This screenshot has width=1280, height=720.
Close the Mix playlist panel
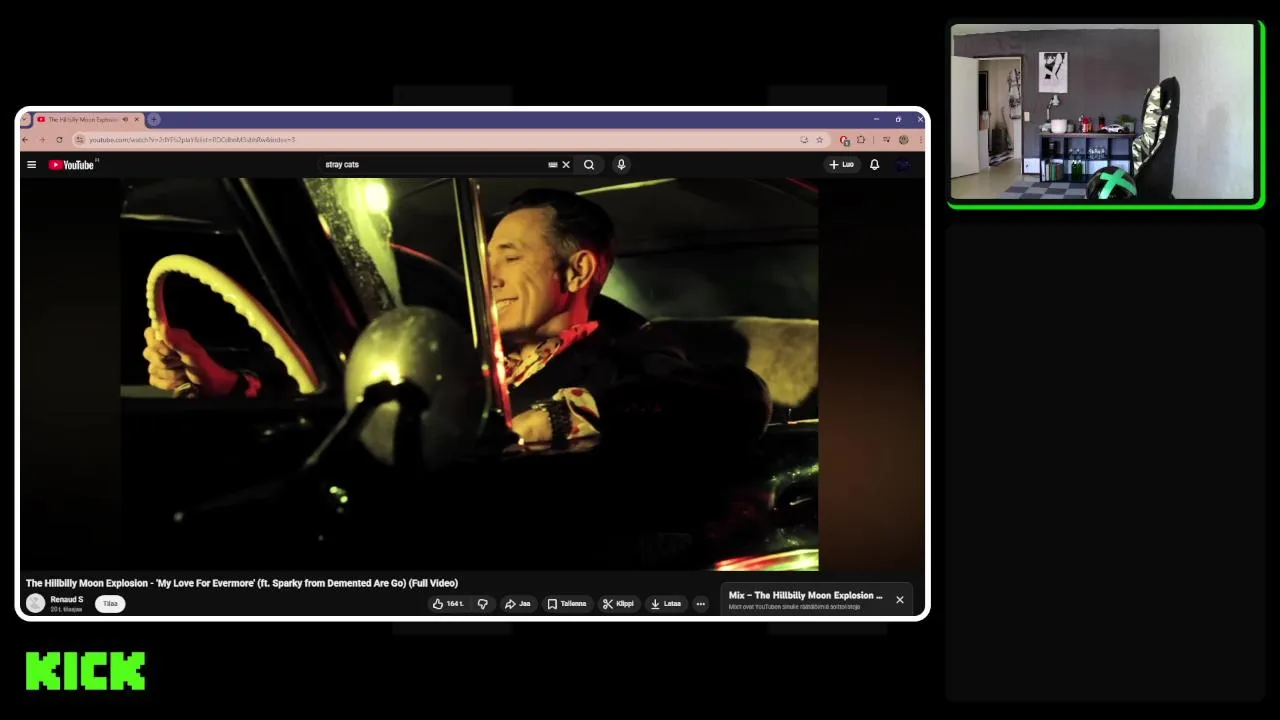click(900, 600)
